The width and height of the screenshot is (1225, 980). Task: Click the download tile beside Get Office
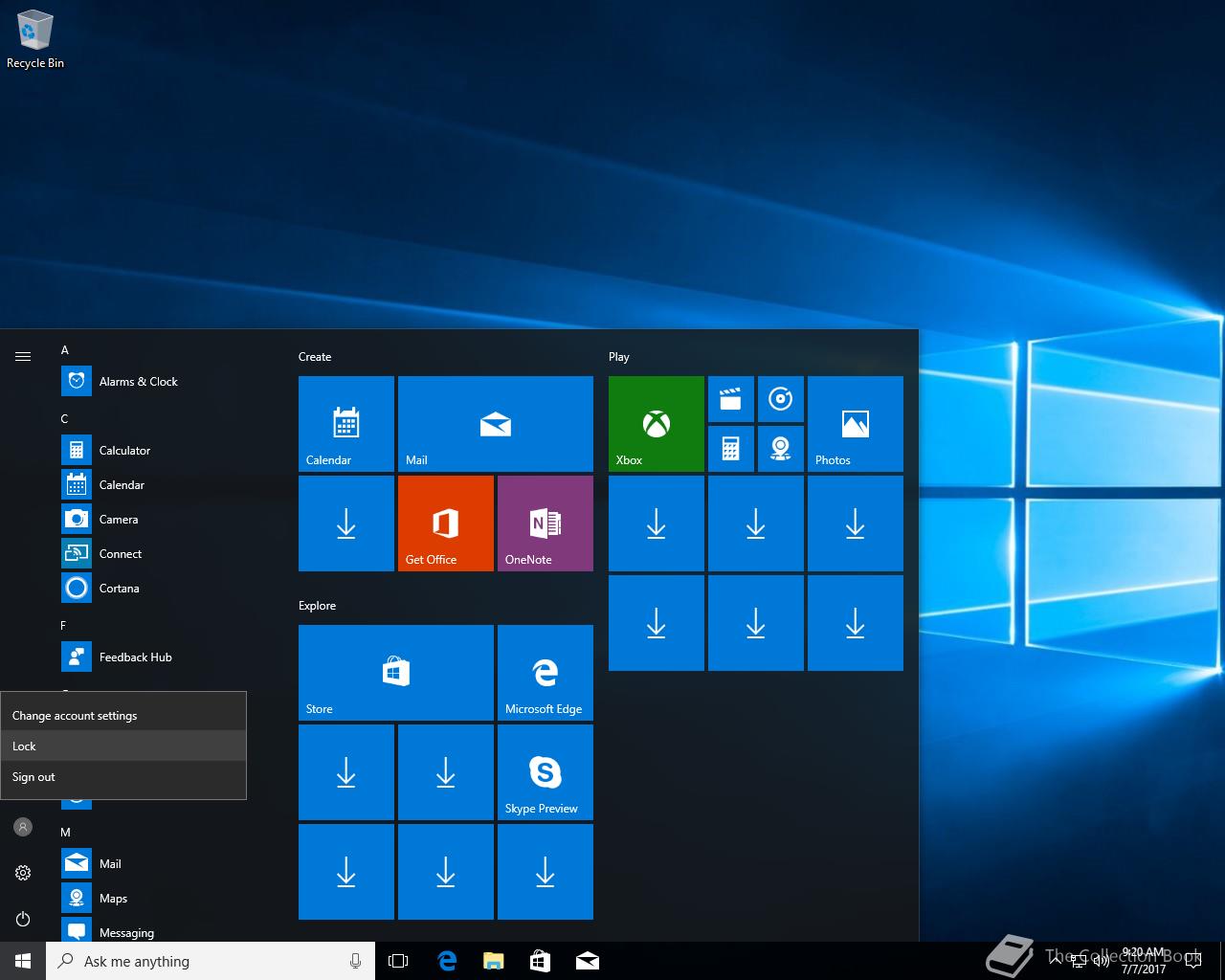point(346,523)
